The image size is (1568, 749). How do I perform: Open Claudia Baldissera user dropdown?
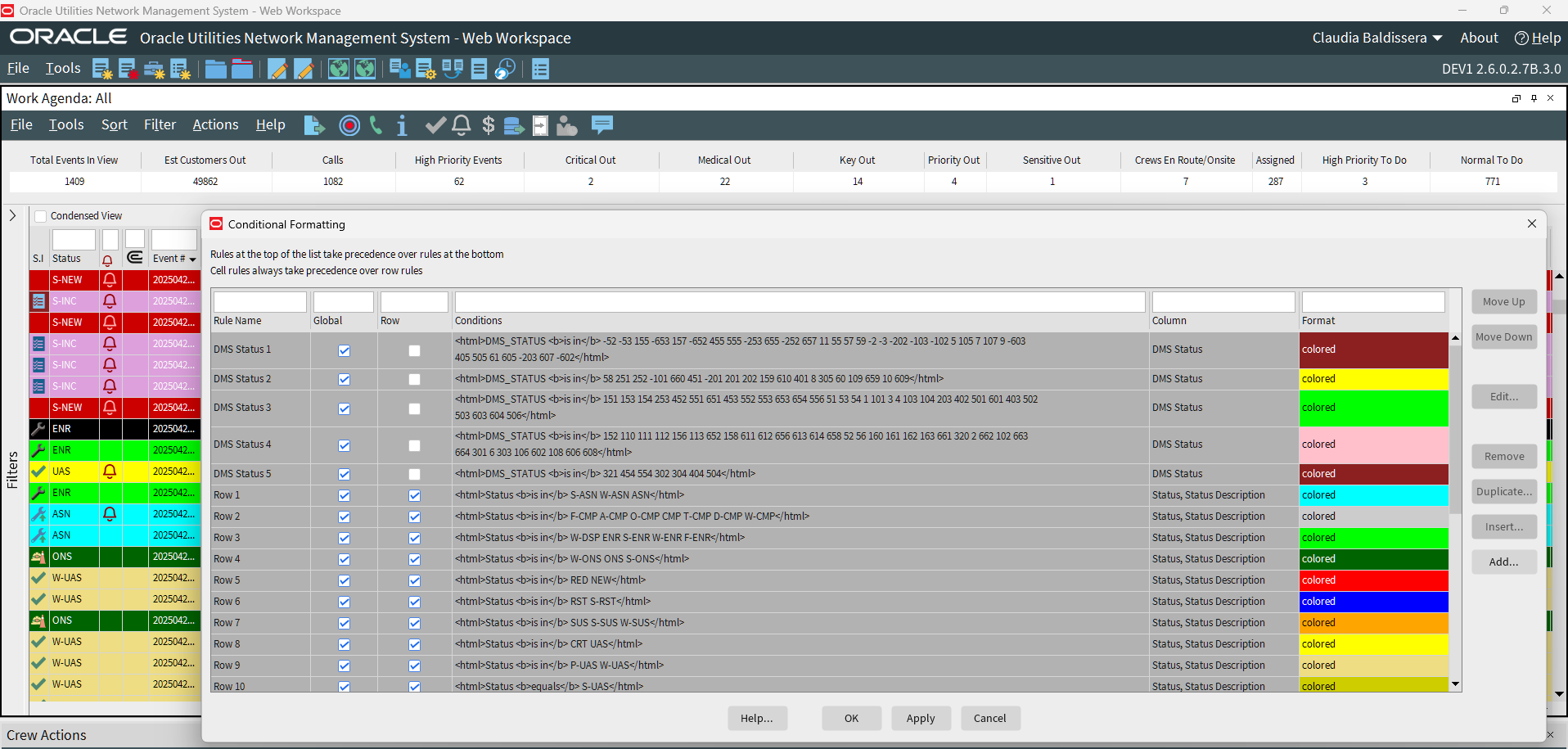(1377, 38)
